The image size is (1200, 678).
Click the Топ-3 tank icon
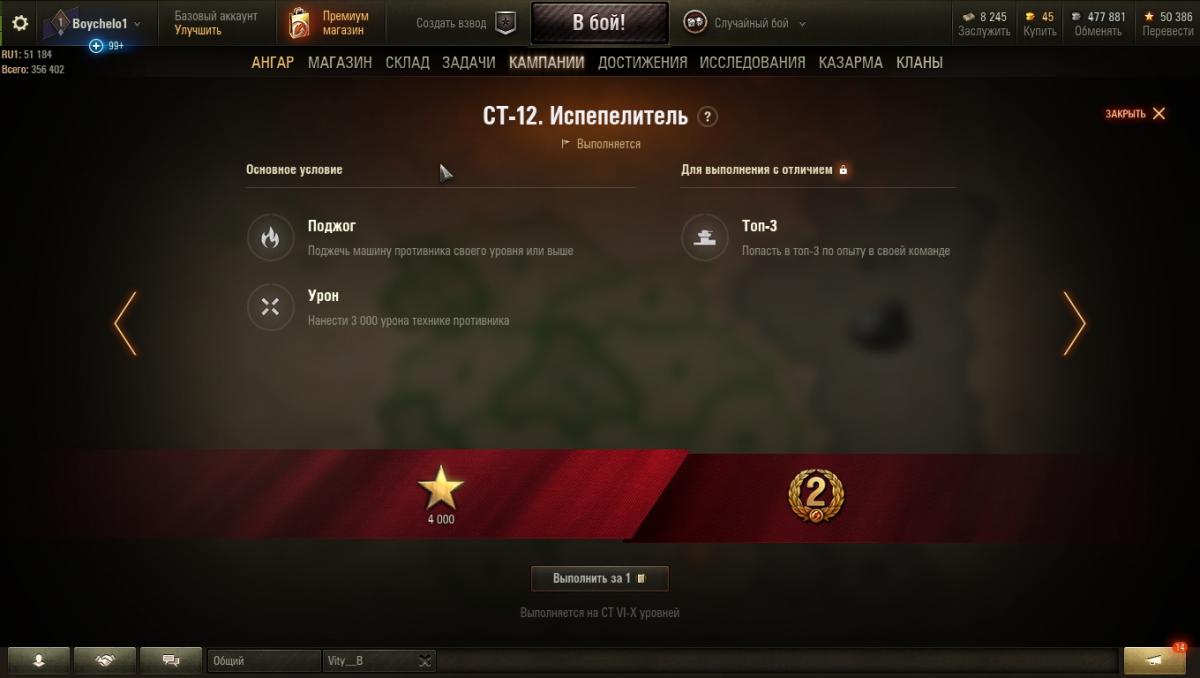coord(704,238)
